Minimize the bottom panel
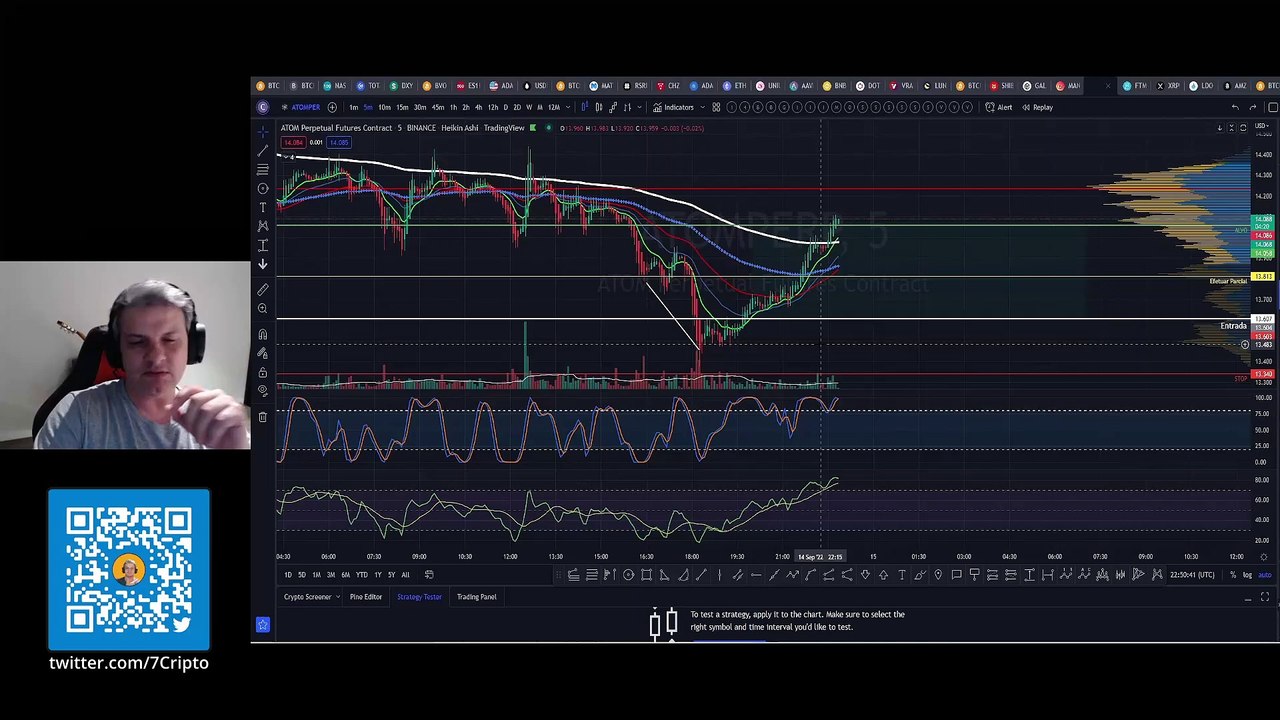This screenshot has height=720, width=1280. 1248,598
